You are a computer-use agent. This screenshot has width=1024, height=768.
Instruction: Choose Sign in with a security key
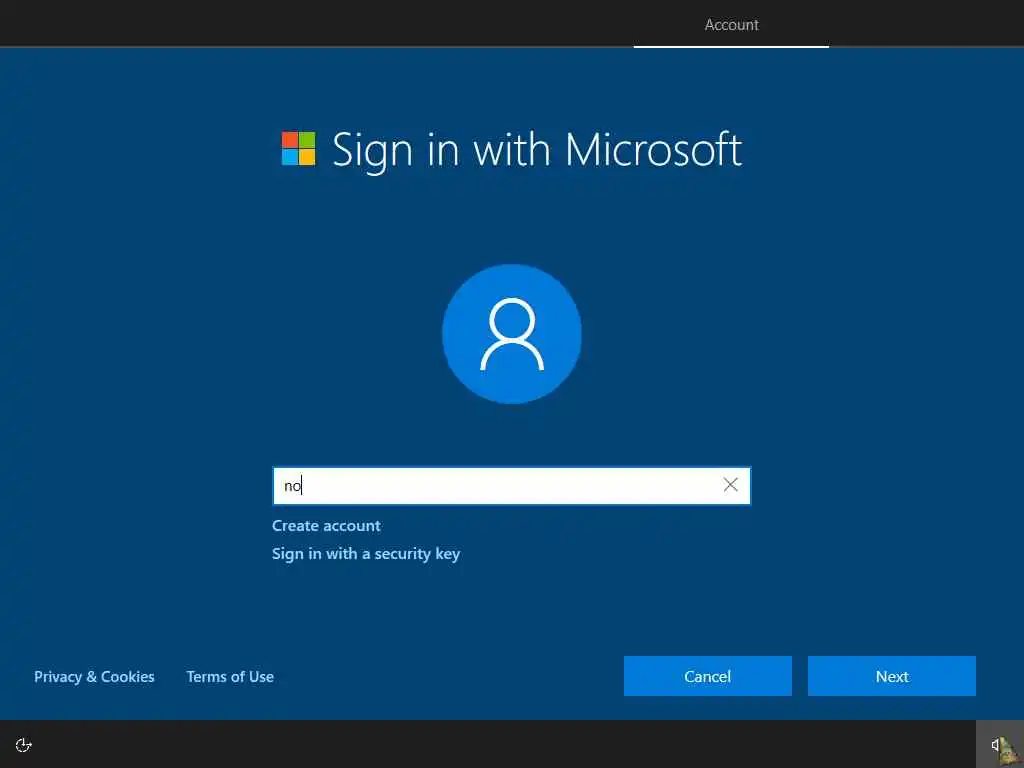(366, 554)
